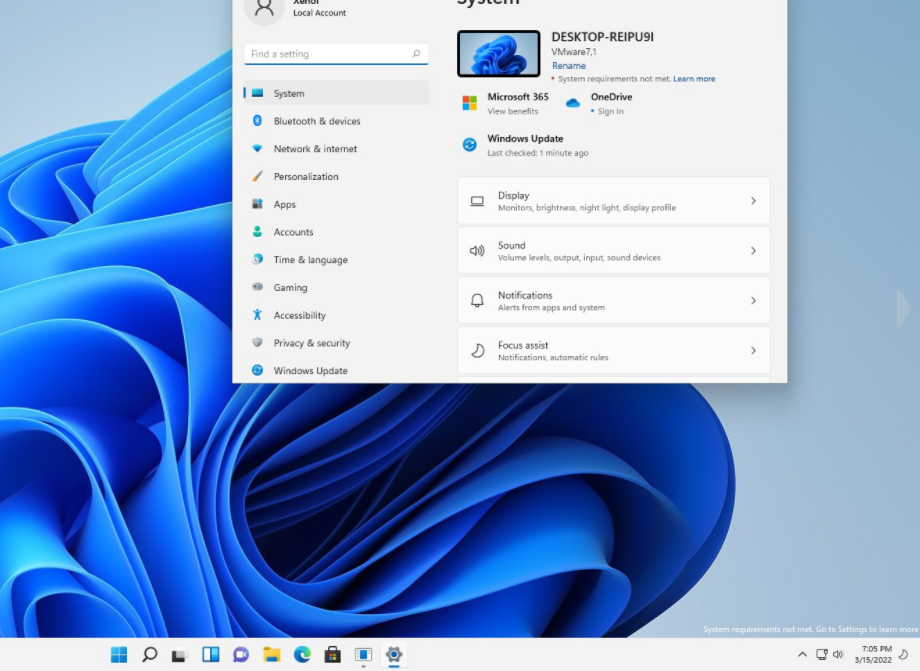Click the user account avatar

(x=264, y=8)
